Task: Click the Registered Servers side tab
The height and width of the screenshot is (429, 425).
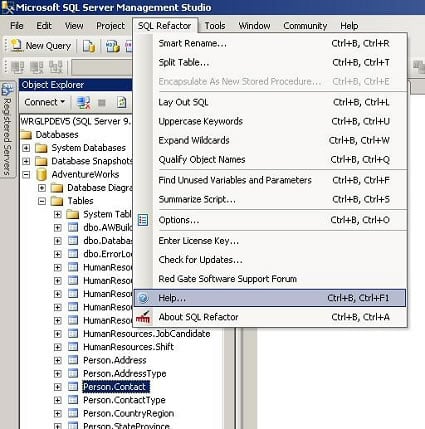Action: [7, 130]
